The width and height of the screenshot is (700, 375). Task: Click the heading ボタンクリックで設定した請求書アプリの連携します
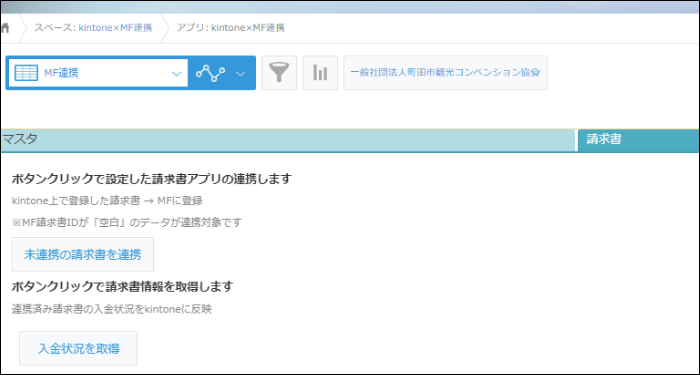point(151,179)
